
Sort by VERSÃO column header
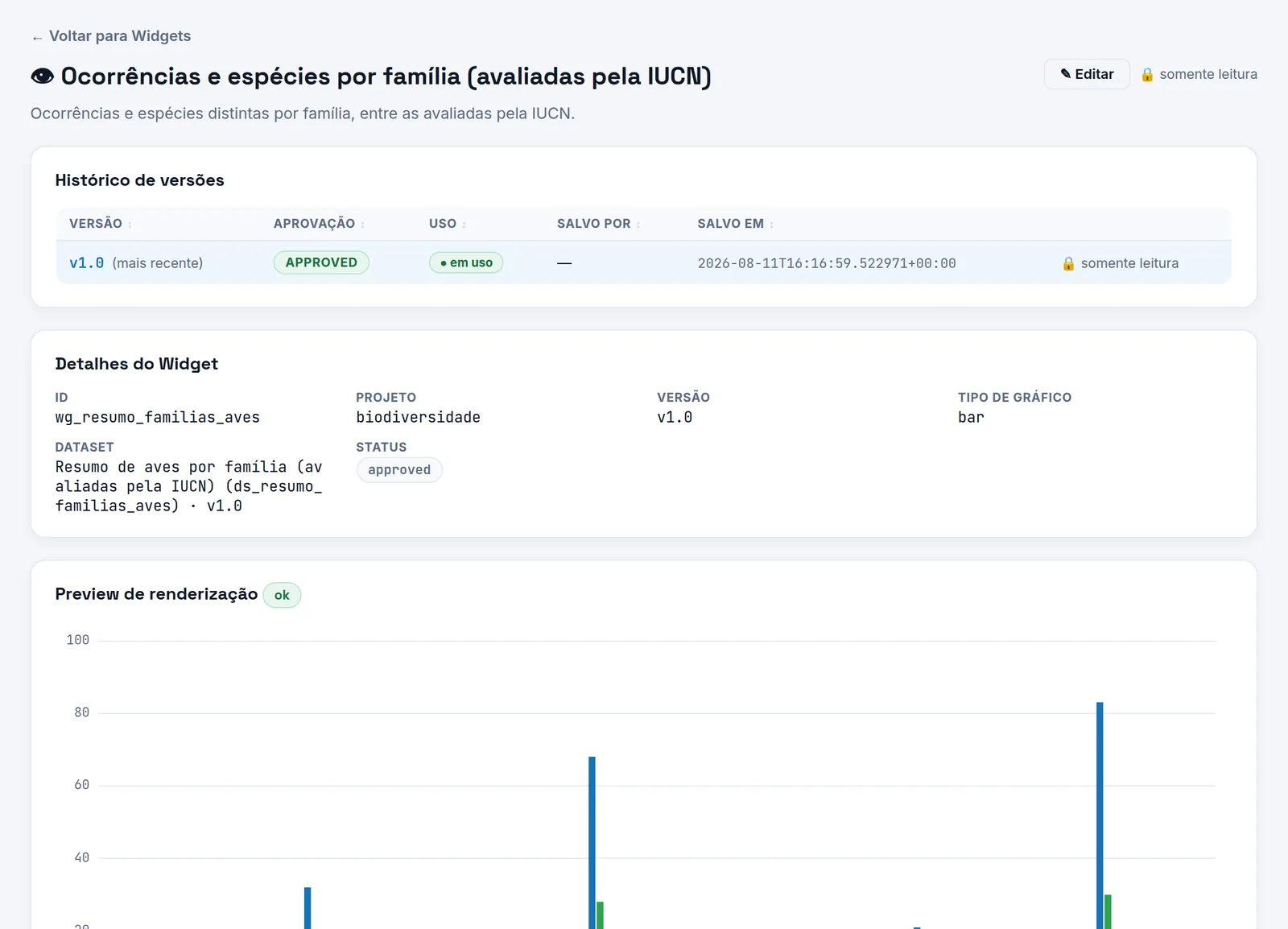(x=101, y=224)
